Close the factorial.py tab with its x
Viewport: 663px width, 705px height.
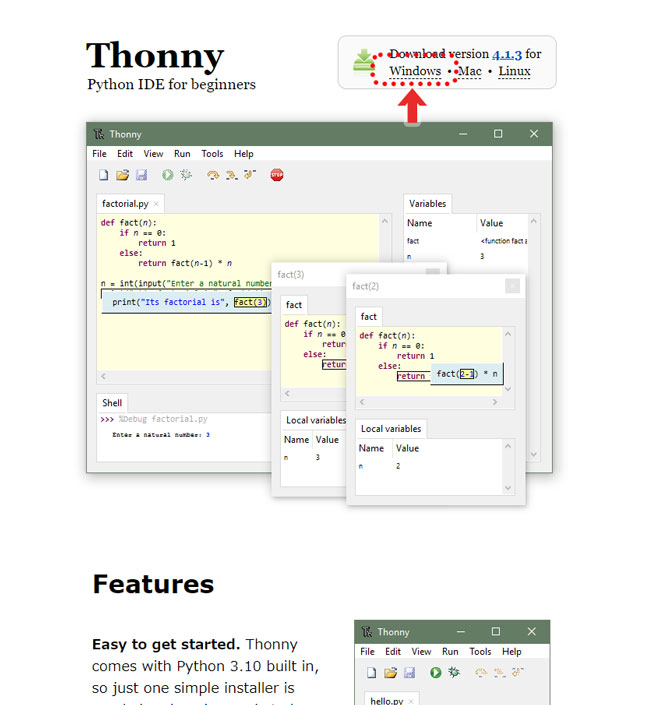tap(156, 204)
